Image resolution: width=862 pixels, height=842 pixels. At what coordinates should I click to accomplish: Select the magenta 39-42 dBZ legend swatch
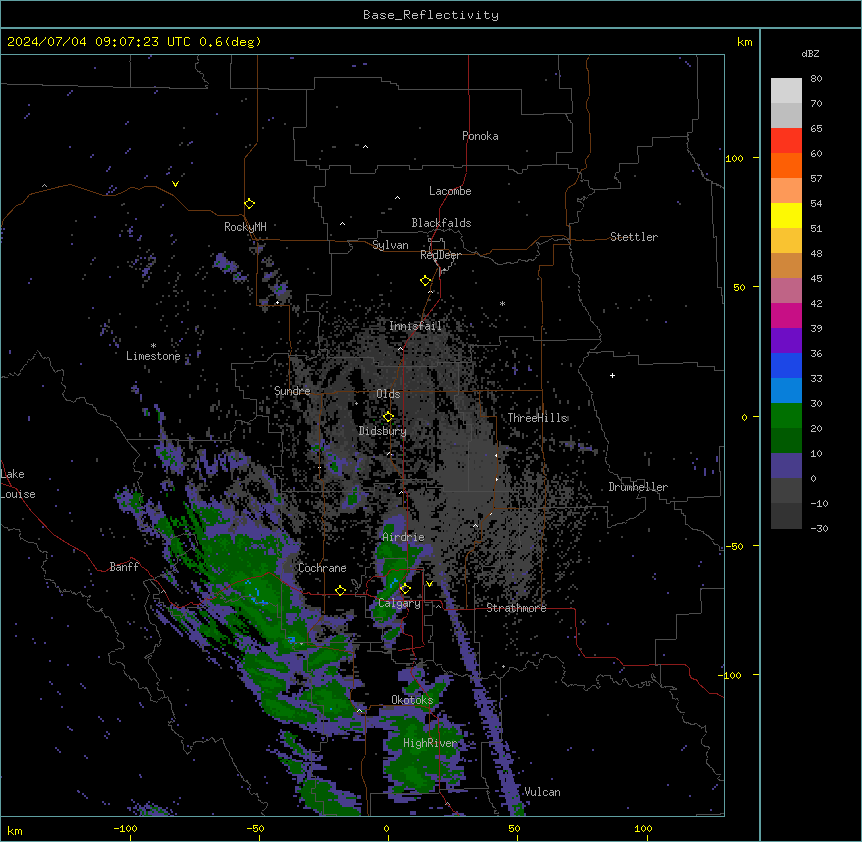[x=786, y=315]
